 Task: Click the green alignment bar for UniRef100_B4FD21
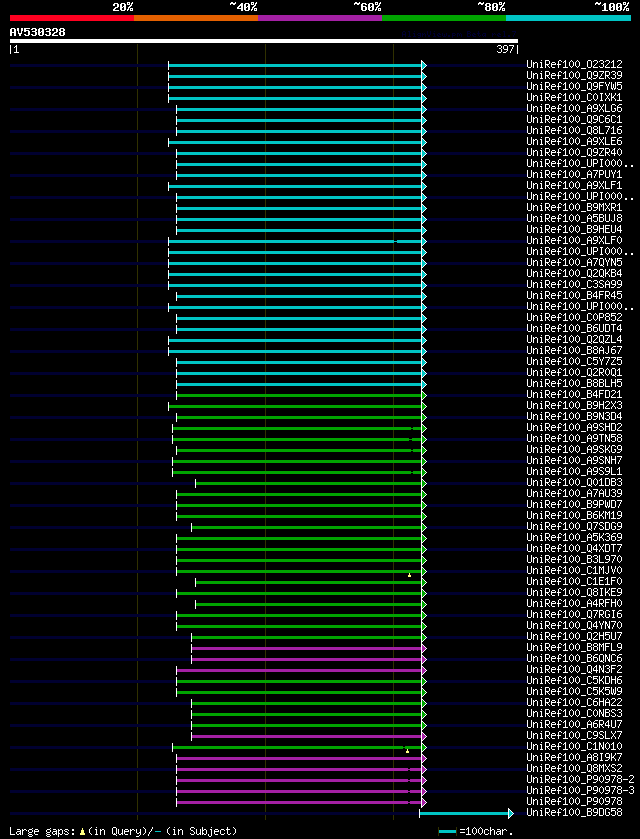tap(301, 395)
